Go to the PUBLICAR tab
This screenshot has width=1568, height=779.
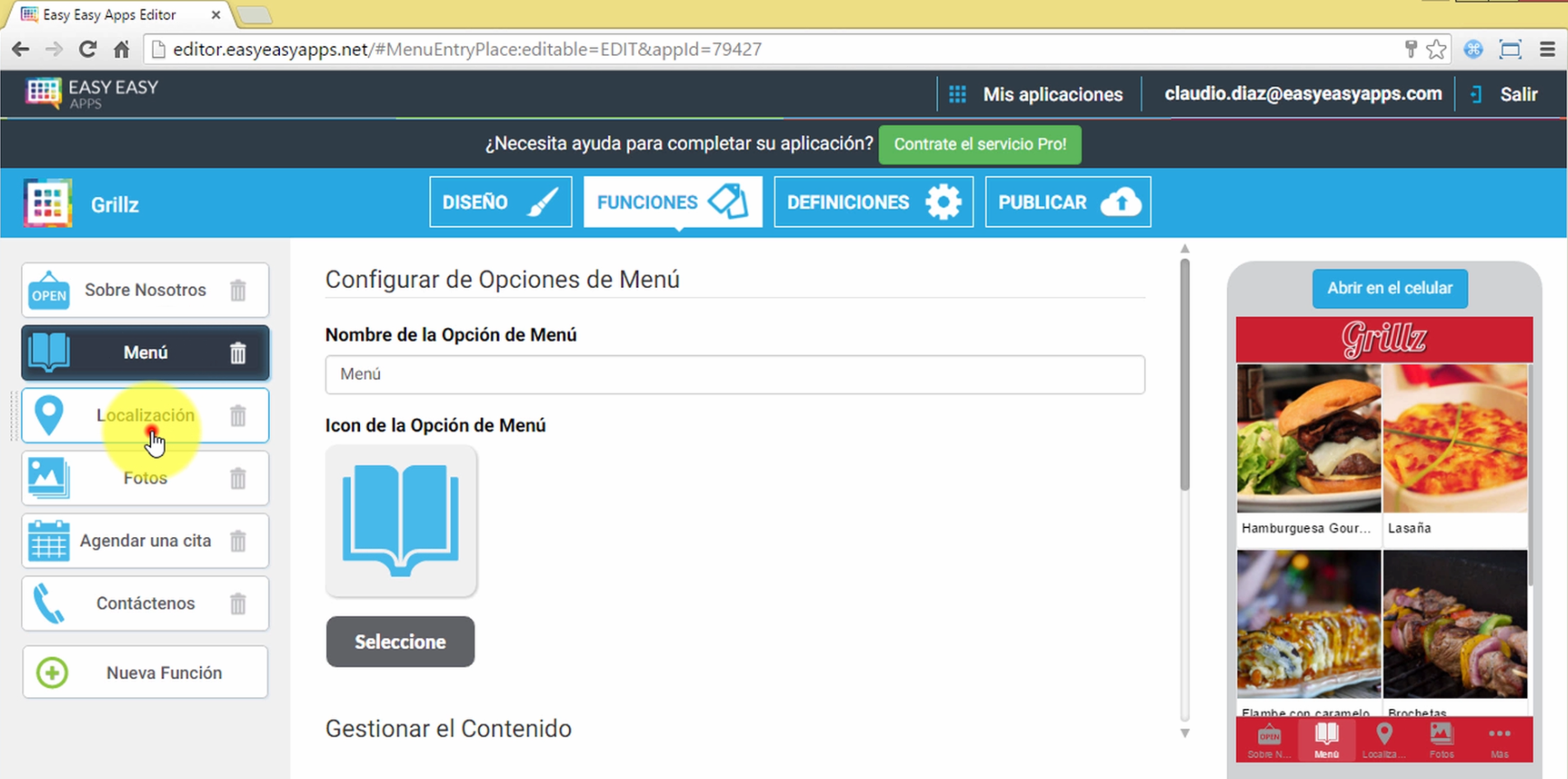tap(1068, 202)
